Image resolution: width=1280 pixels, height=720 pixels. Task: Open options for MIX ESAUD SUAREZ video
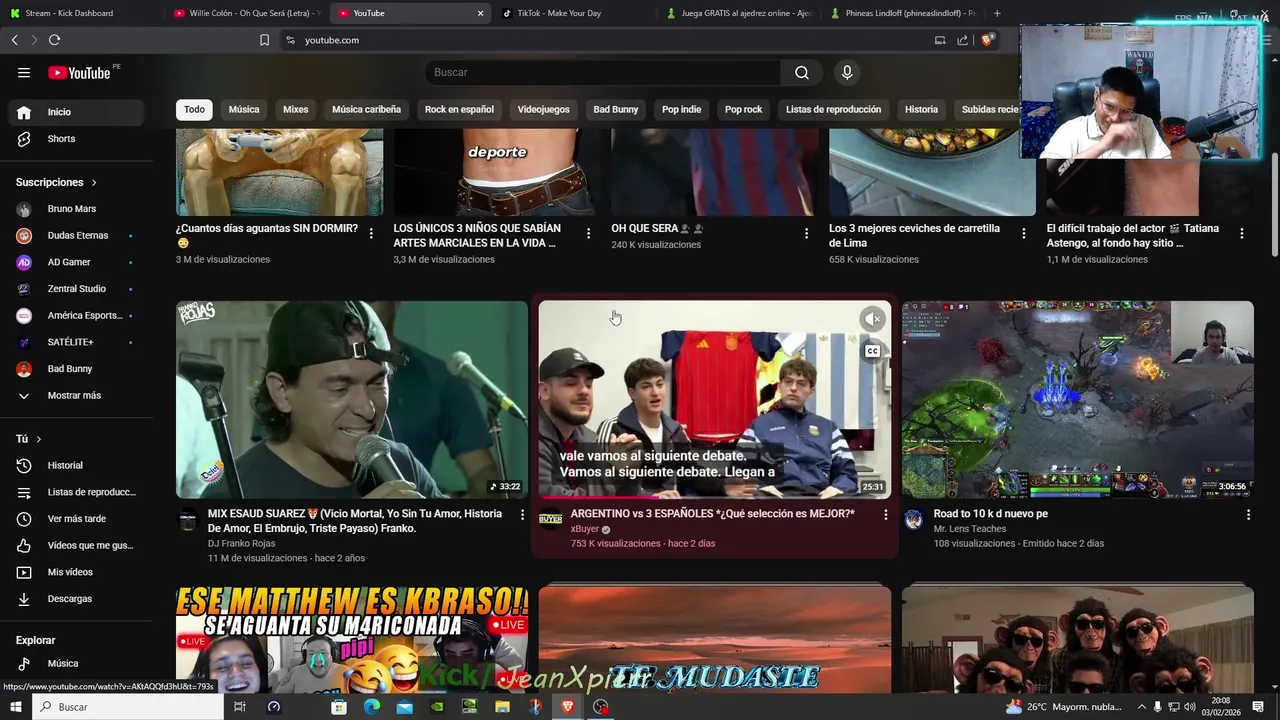(521, 514)
